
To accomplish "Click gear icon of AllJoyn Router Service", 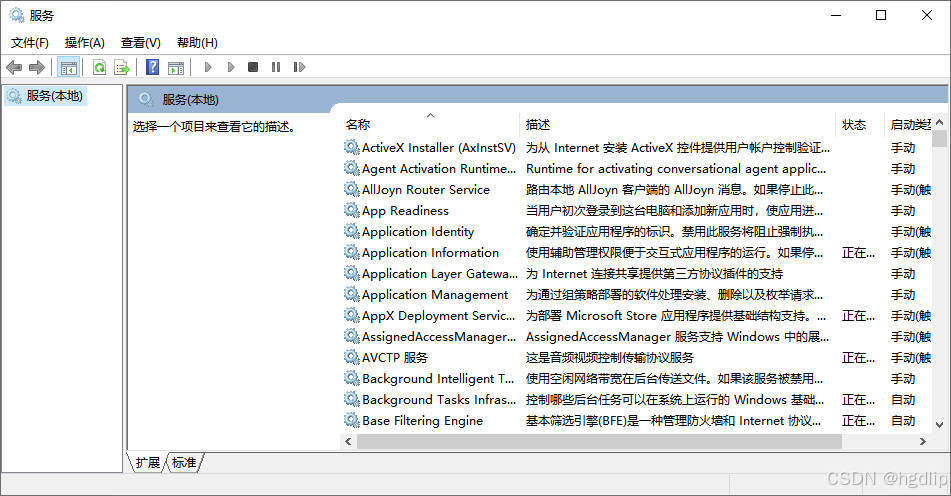I will coord(352,189).
